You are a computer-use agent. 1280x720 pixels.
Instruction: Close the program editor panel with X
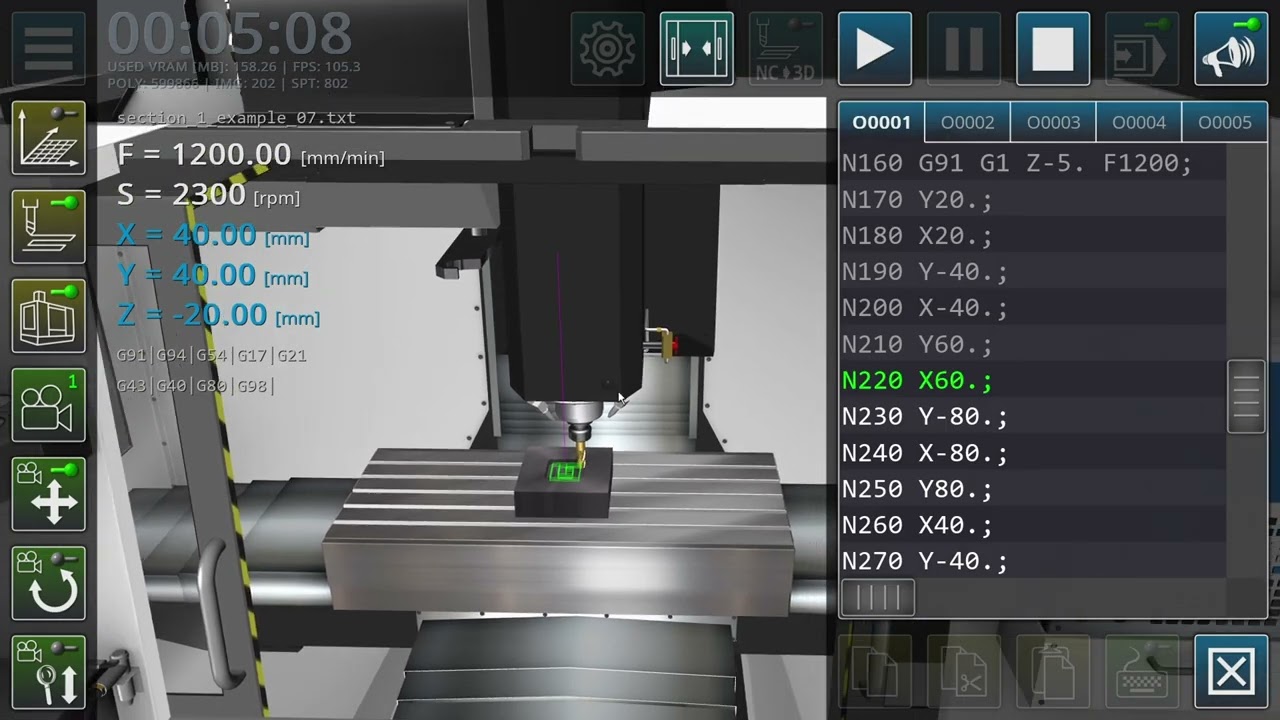click(x=1231, y=672)
